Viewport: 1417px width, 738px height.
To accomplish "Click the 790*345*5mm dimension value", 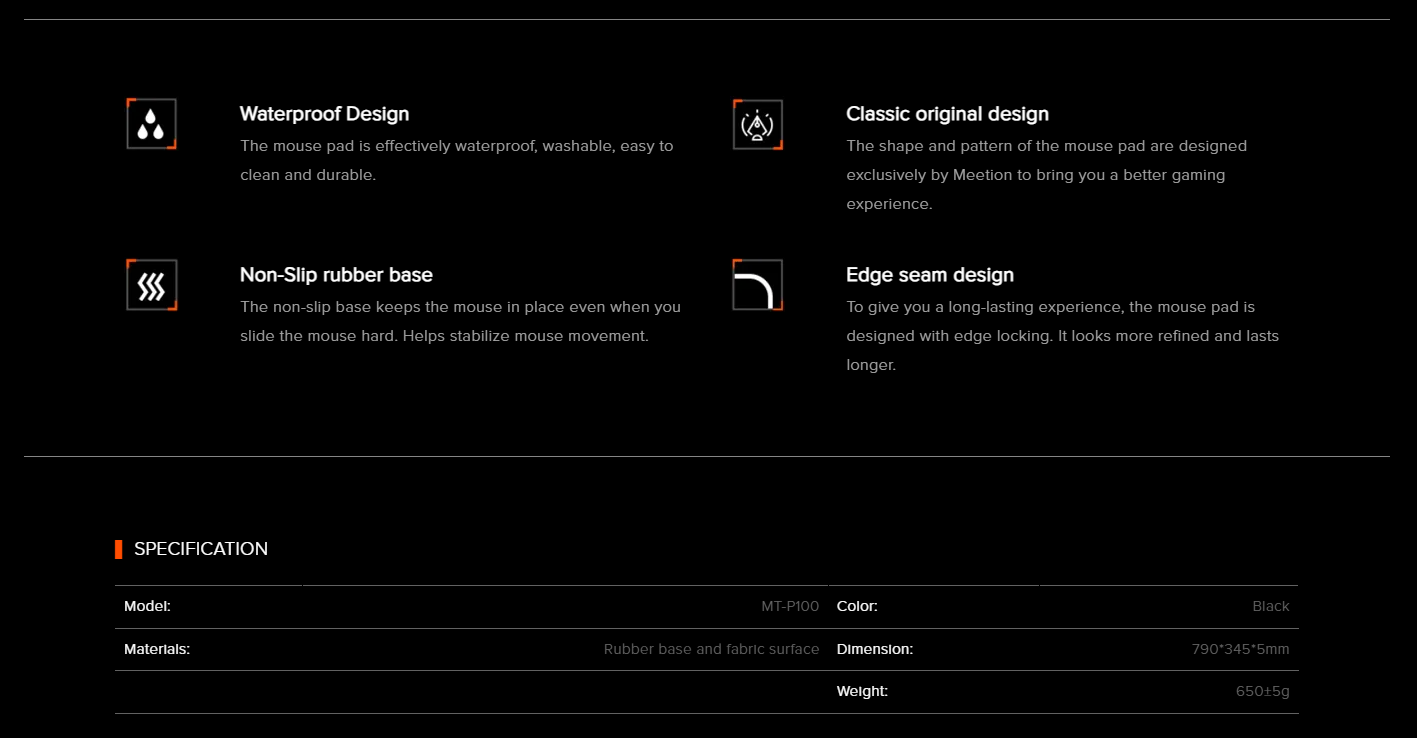I will (x=1240, y=649).
